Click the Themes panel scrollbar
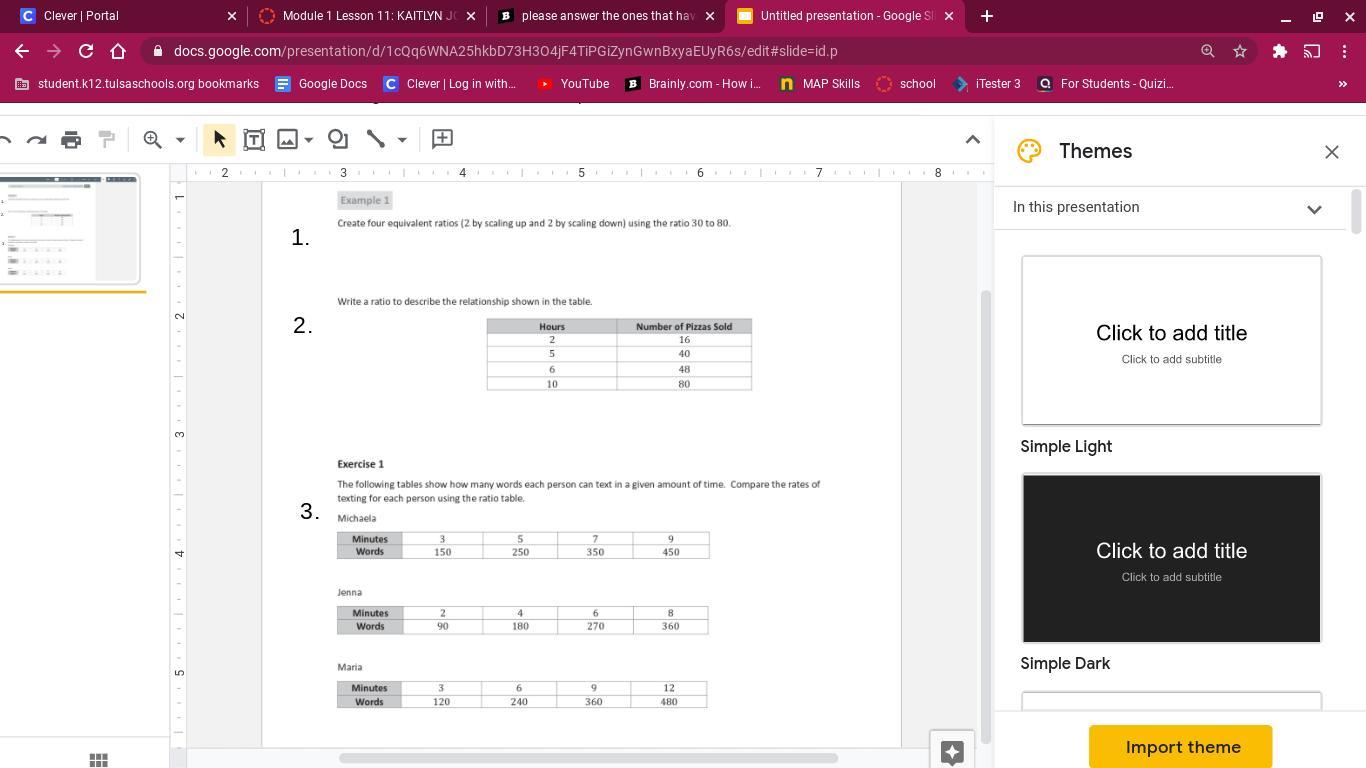1366x768 pixels. point(1356,211)
